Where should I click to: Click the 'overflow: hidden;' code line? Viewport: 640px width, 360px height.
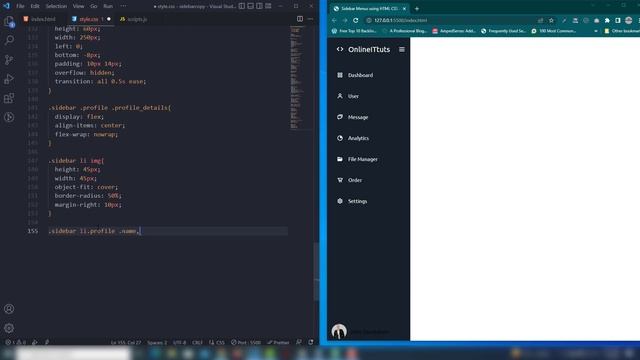pyautogui.click(x=84, y=73)
